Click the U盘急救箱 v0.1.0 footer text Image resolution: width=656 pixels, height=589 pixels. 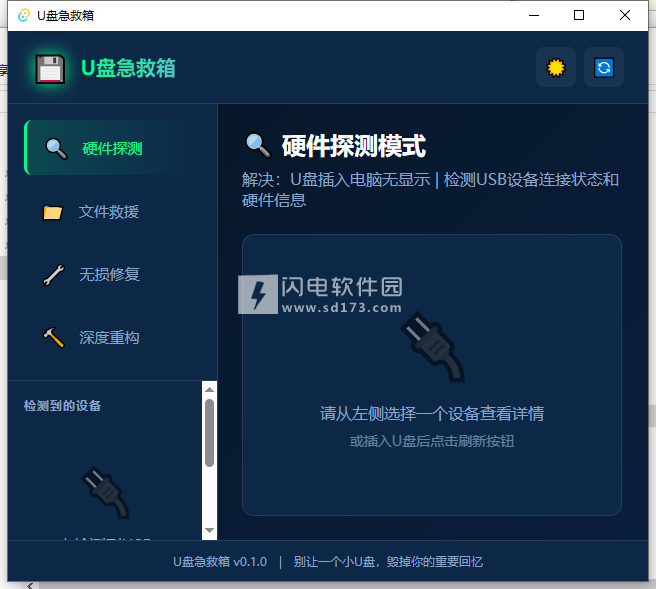(x=220, y=562)
